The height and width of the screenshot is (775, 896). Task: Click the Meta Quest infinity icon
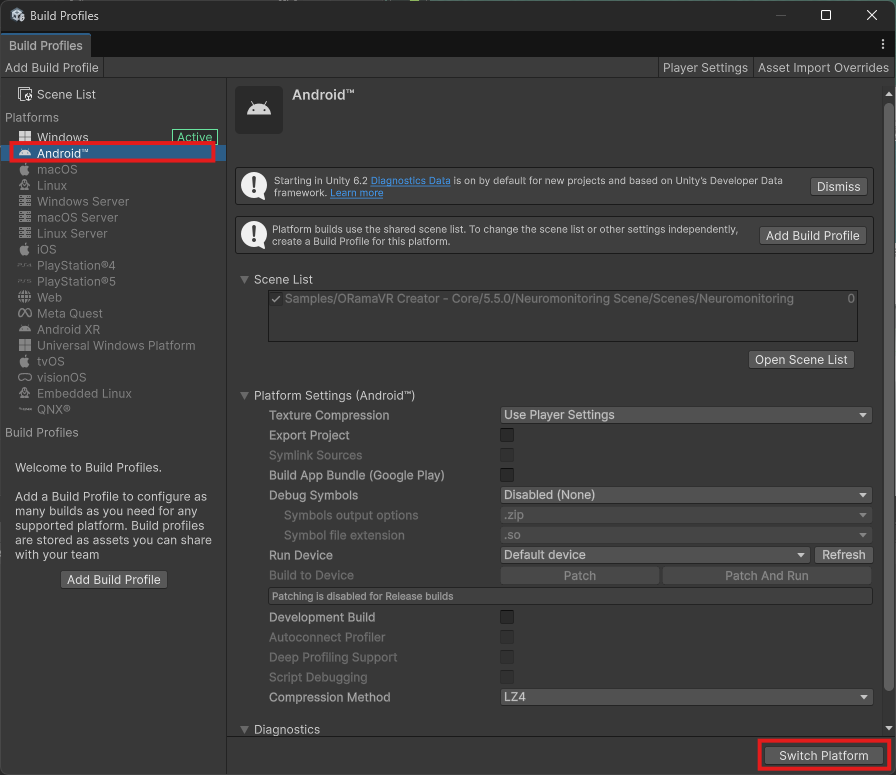[25, 313]
